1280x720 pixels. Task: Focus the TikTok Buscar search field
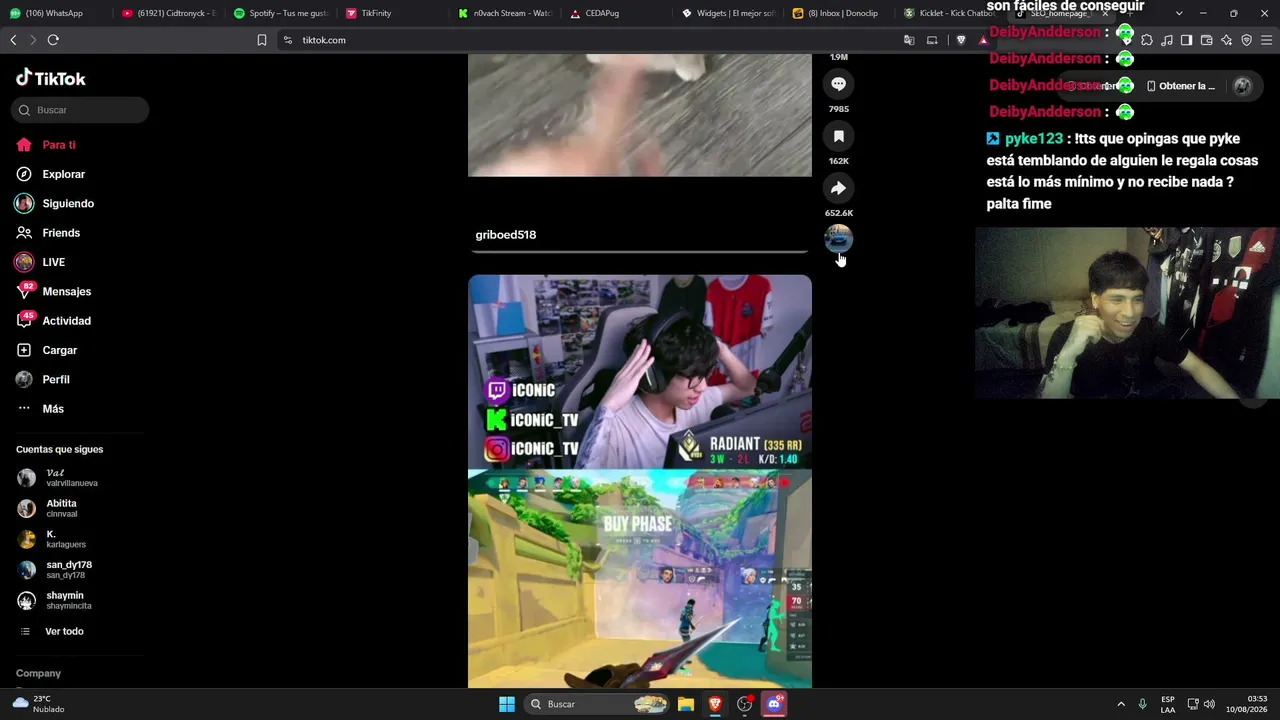80,110
